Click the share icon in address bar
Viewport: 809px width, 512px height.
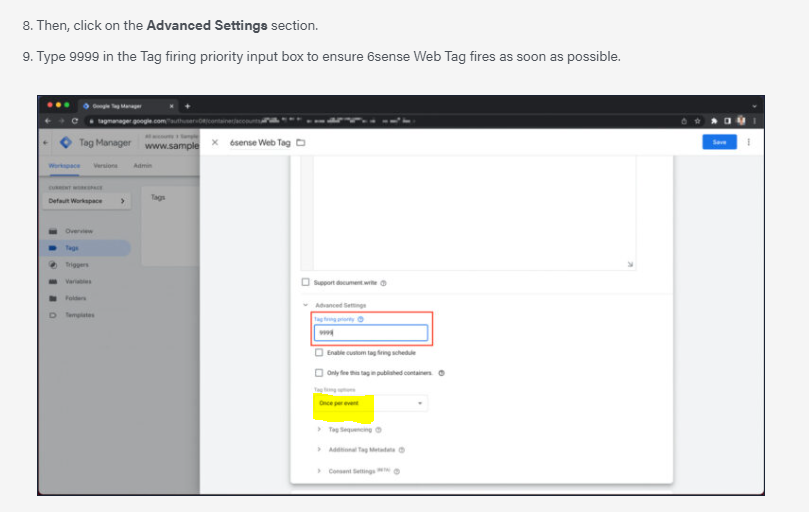click(x=684, y=121)
